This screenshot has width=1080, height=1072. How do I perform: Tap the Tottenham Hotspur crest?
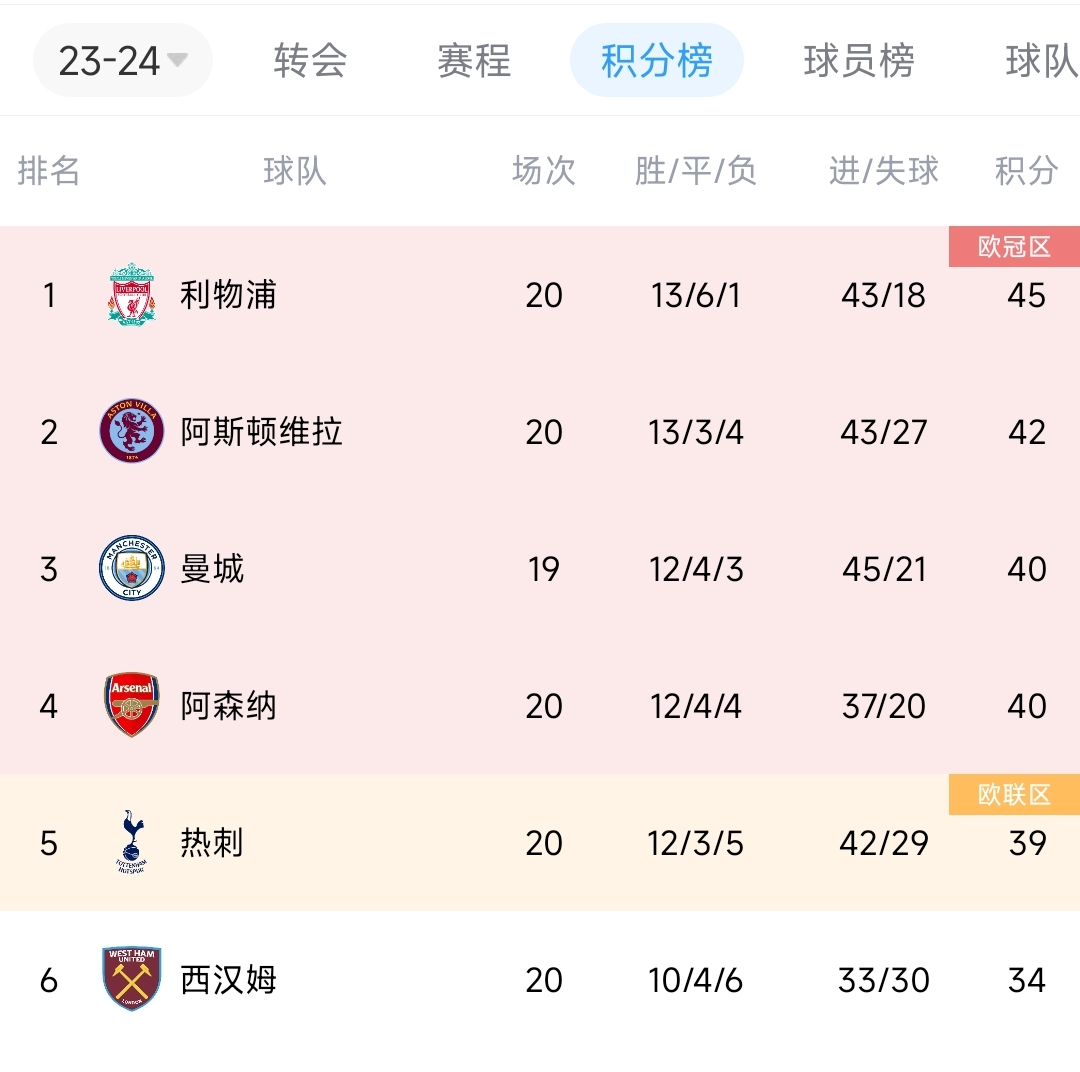(132, 842)
